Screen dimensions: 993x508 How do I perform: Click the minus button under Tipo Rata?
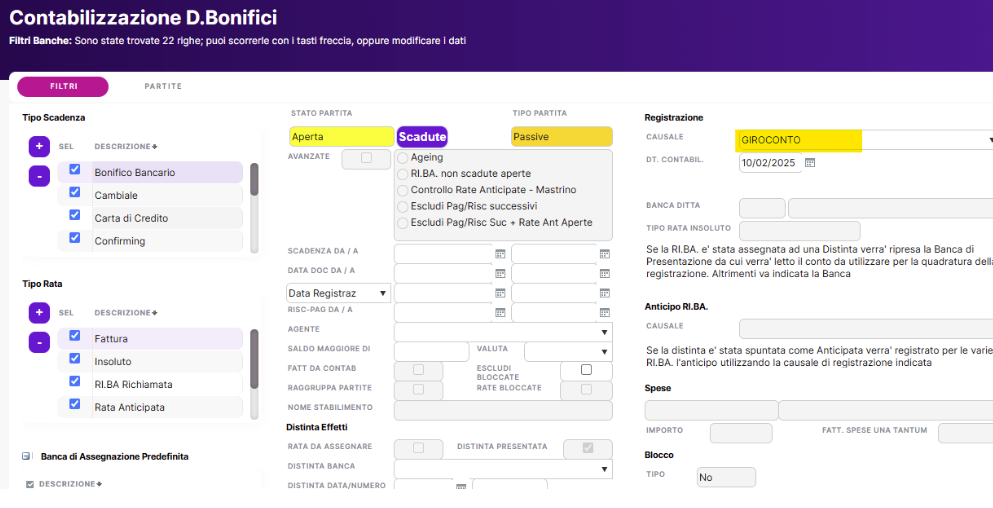tap(39, 343)
